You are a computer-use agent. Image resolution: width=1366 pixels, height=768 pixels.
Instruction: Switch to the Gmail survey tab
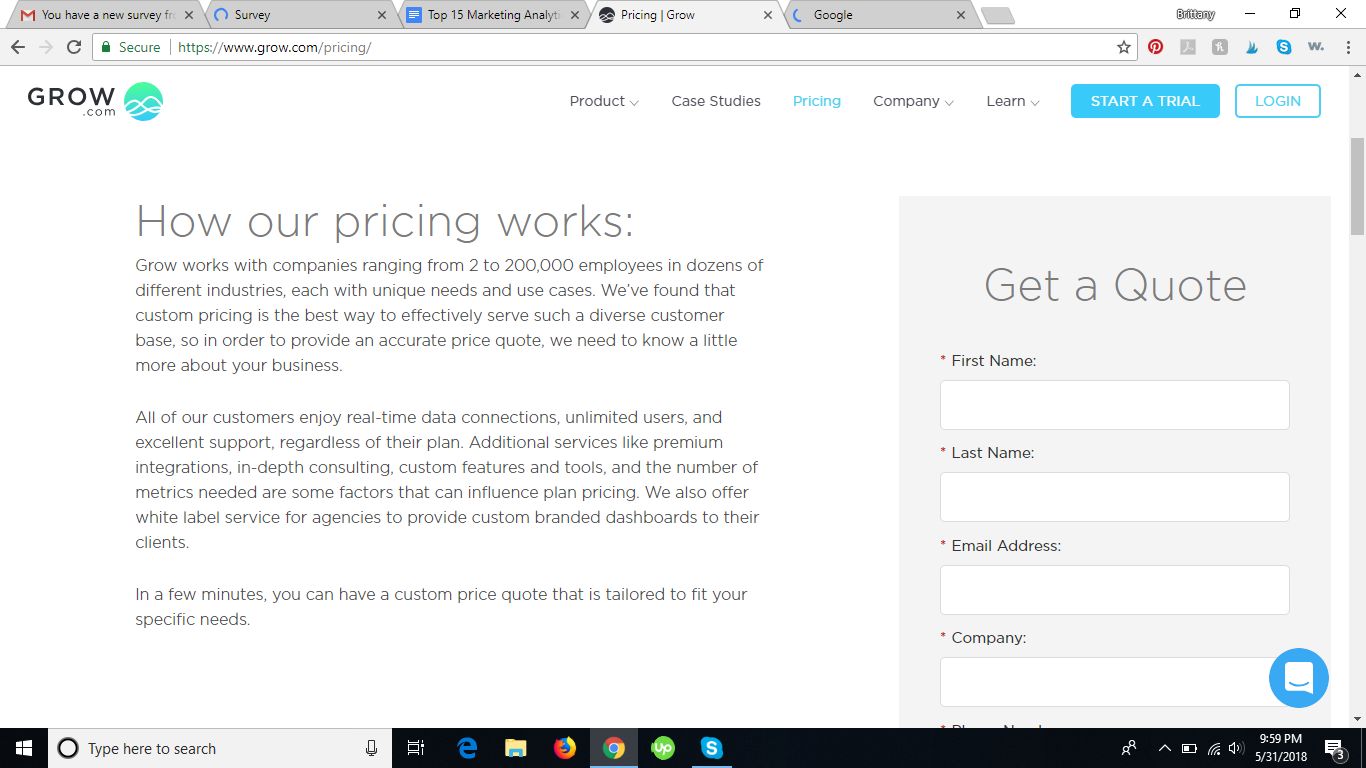coord(104,15)
